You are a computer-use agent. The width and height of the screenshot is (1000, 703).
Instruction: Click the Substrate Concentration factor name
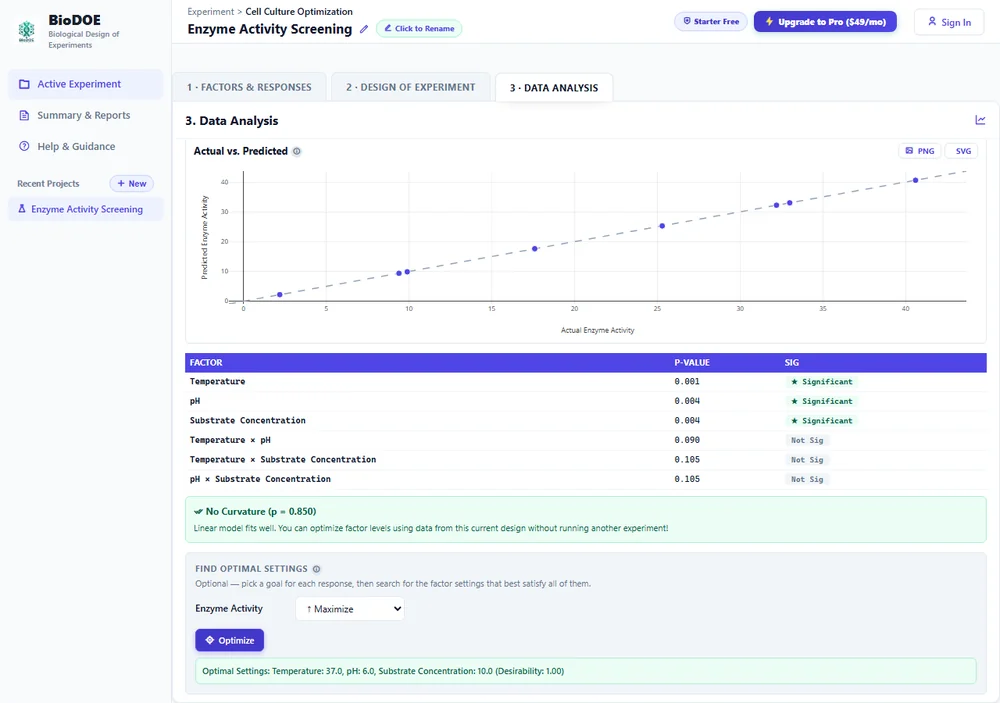[247, 420]
